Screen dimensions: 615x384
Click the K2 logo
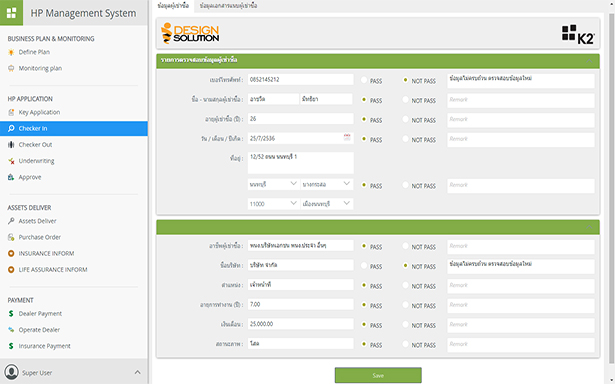(x=578, y=34)
